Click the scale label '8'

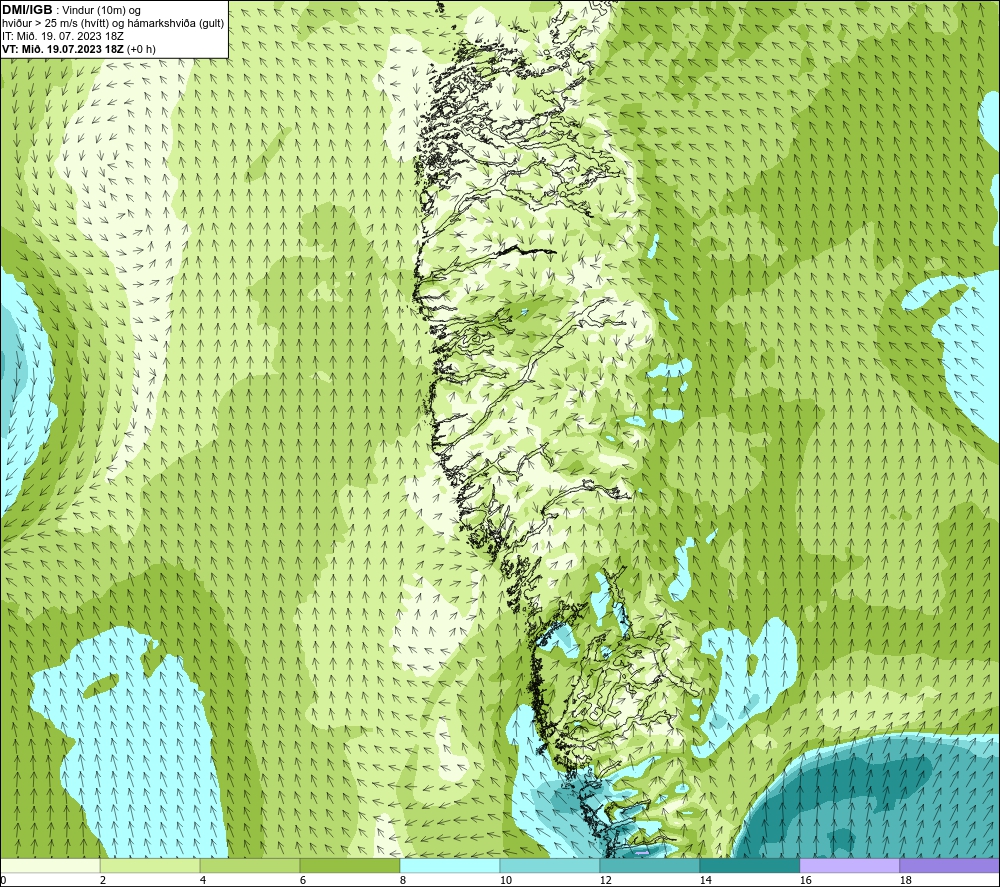[403, 881]
